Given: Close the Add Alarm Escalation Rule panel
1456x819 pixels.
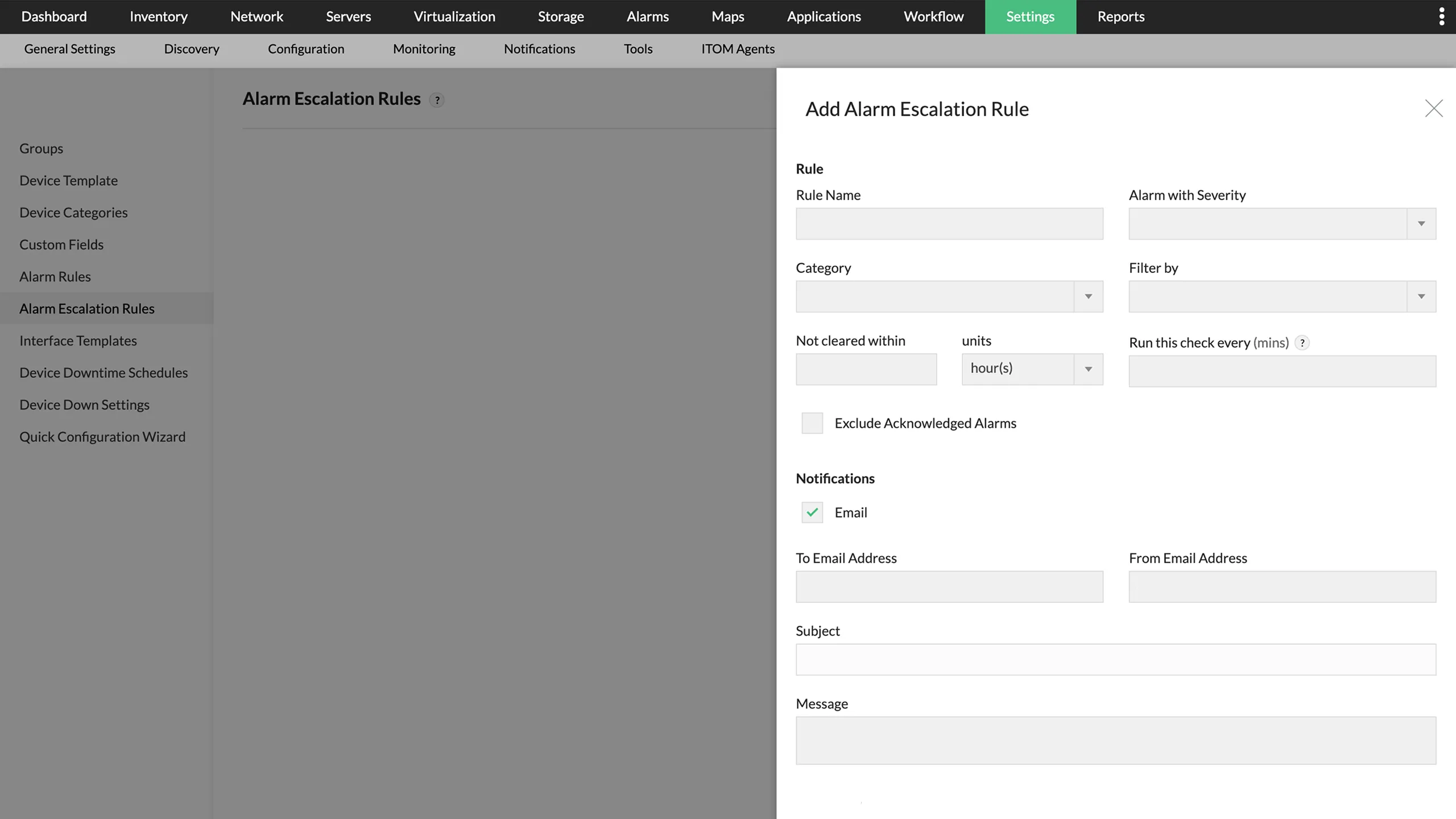Looking at the screenshot, I should coord(1434,108).
